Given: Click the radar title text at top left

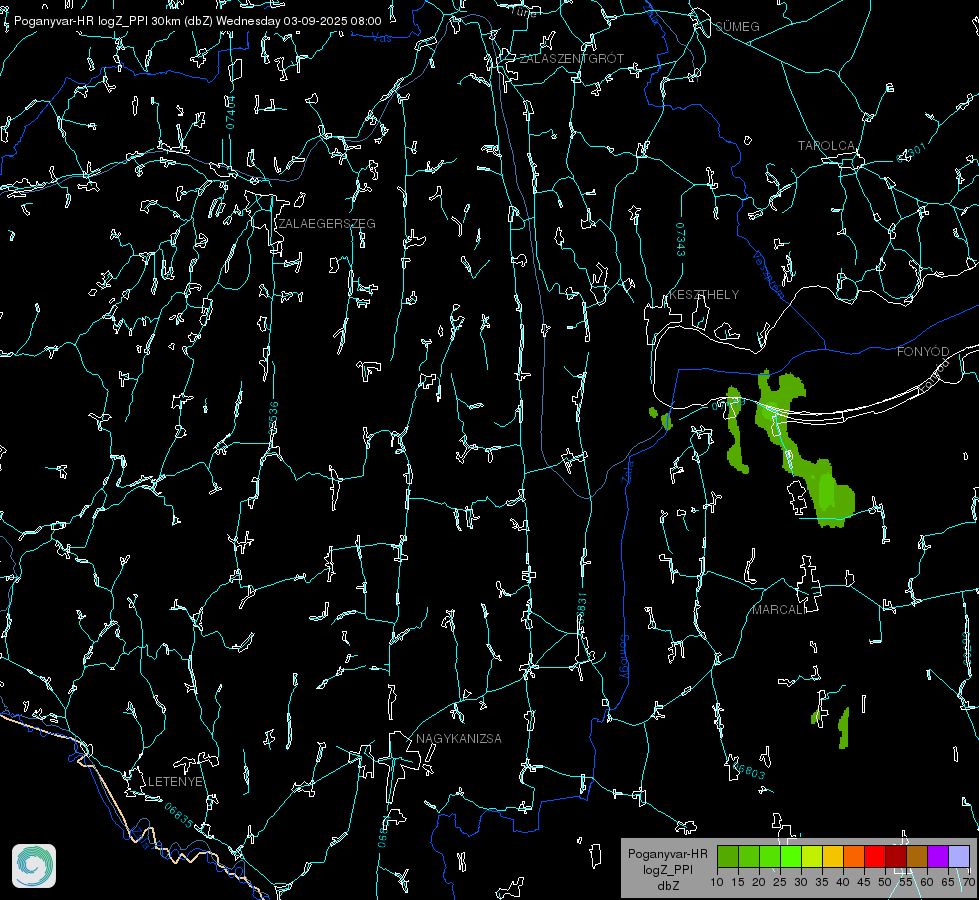Looking at the screenshot, I should pos(197,21).
